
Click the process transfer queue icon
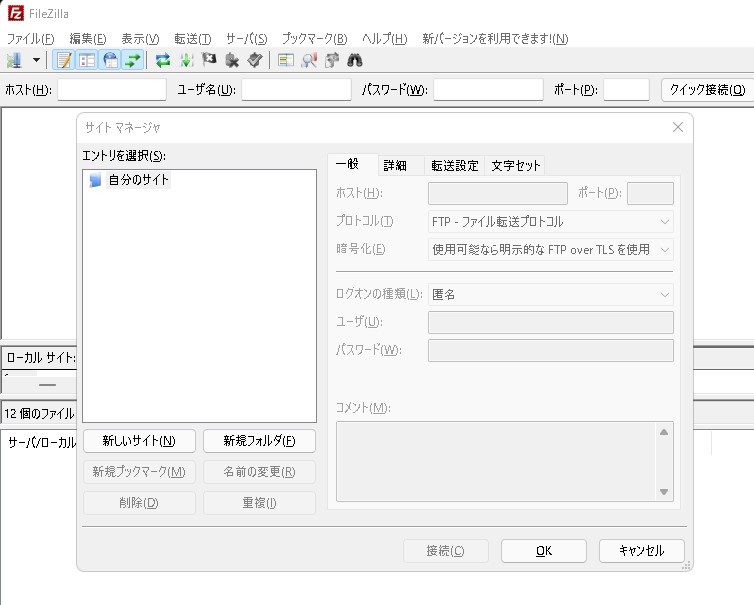tap(186, 60)
